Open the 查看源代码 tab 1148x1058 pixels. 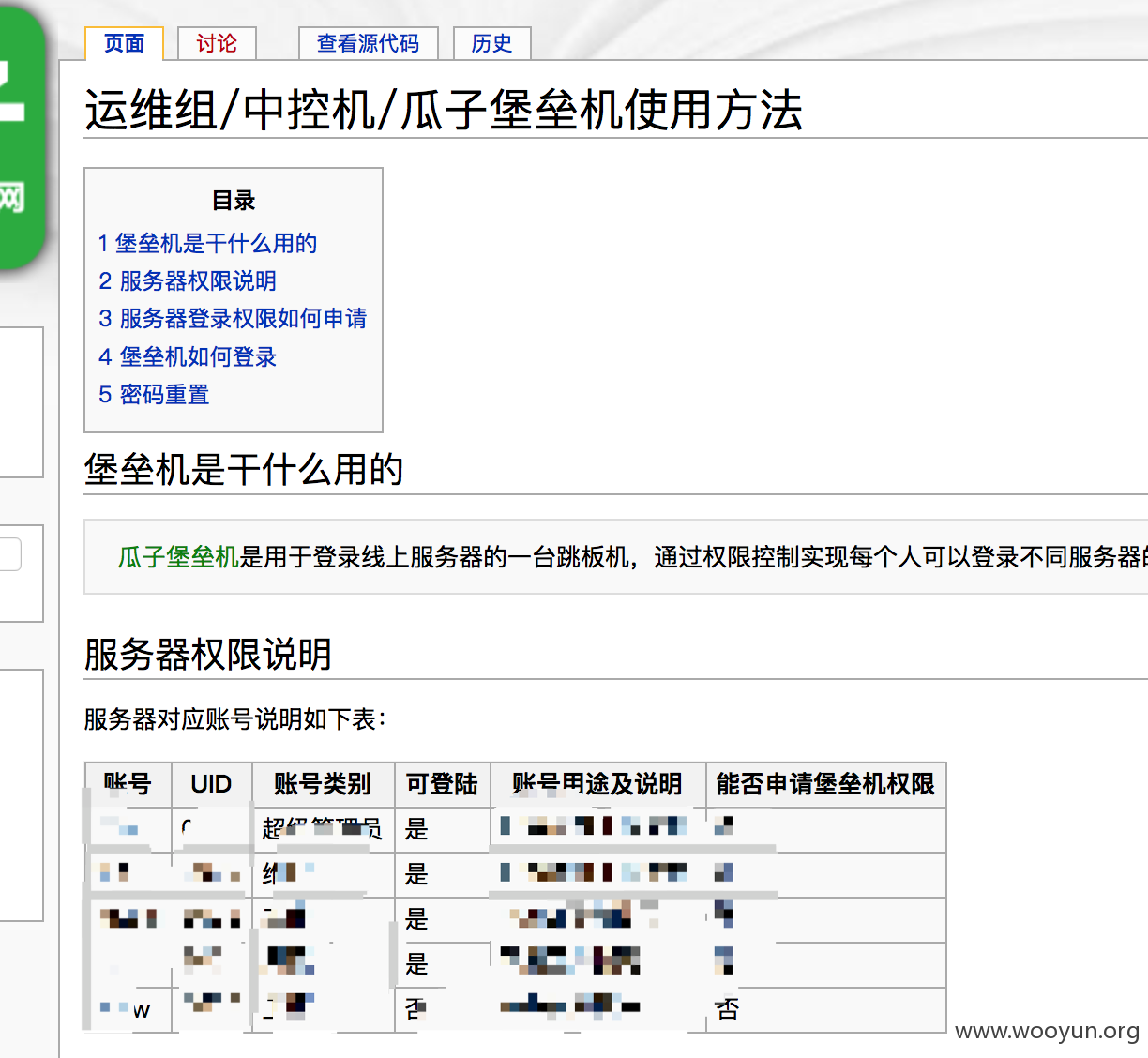(368, 44)
